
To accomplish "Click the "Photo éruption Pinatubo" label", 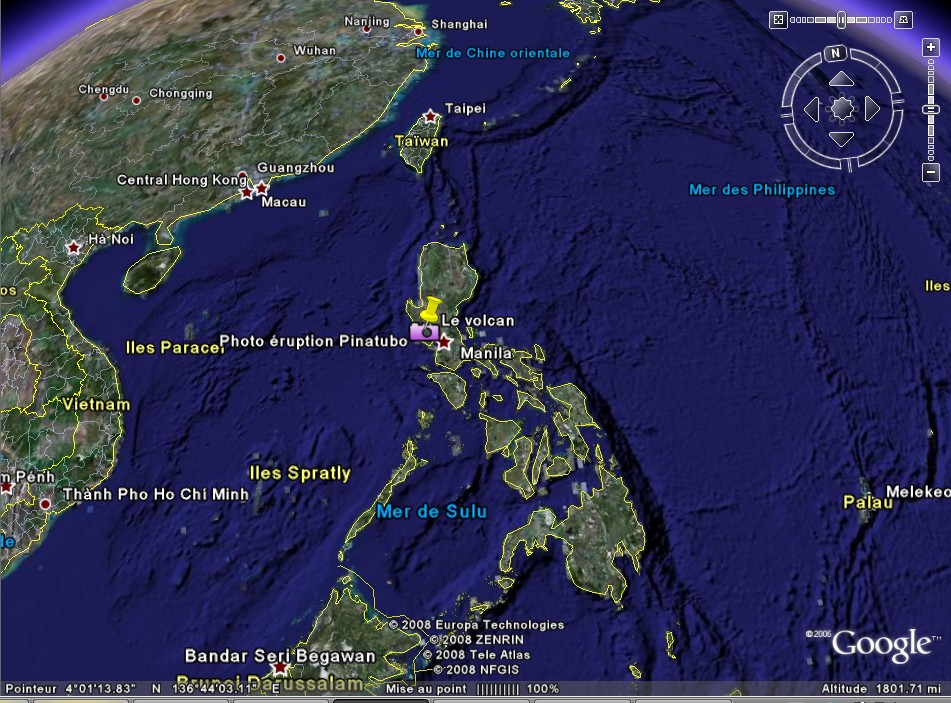I will point(313,341).
